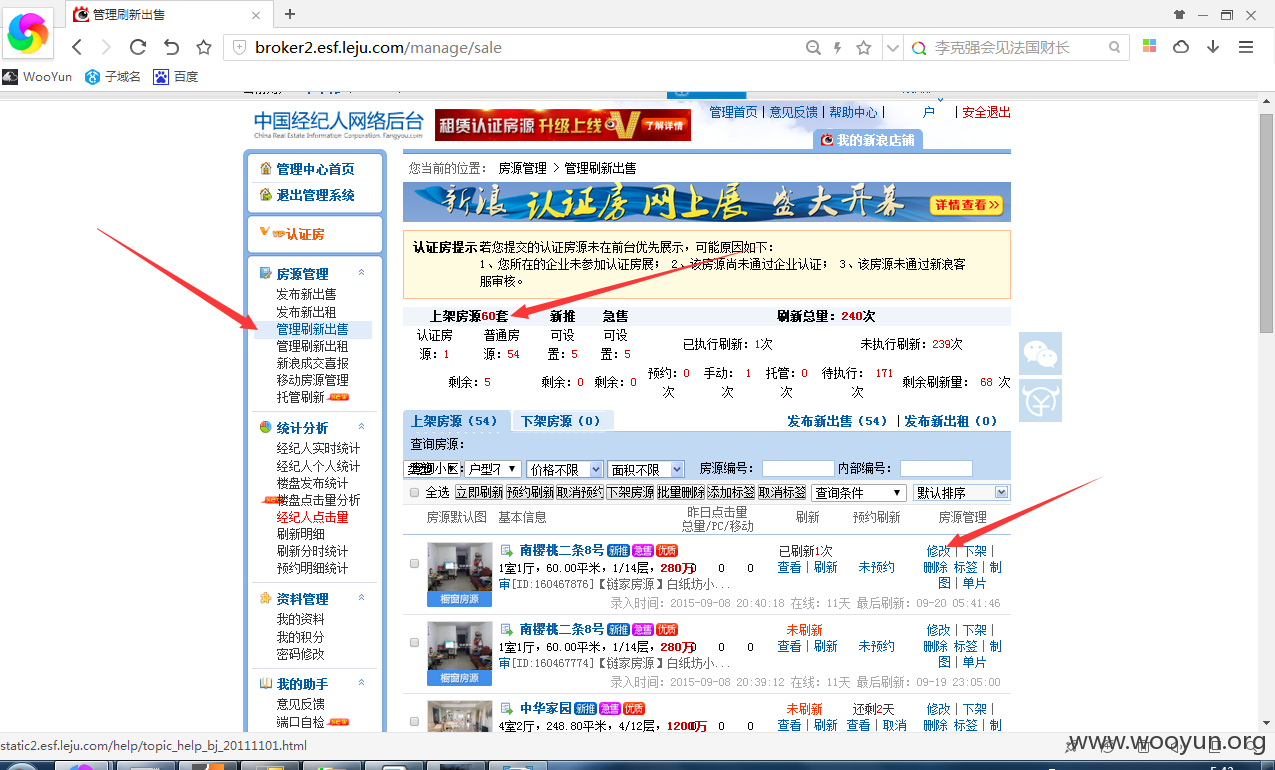Check the listing with ID 160467876
This screenshot has width=1275, height=770.
click(414, 564)
